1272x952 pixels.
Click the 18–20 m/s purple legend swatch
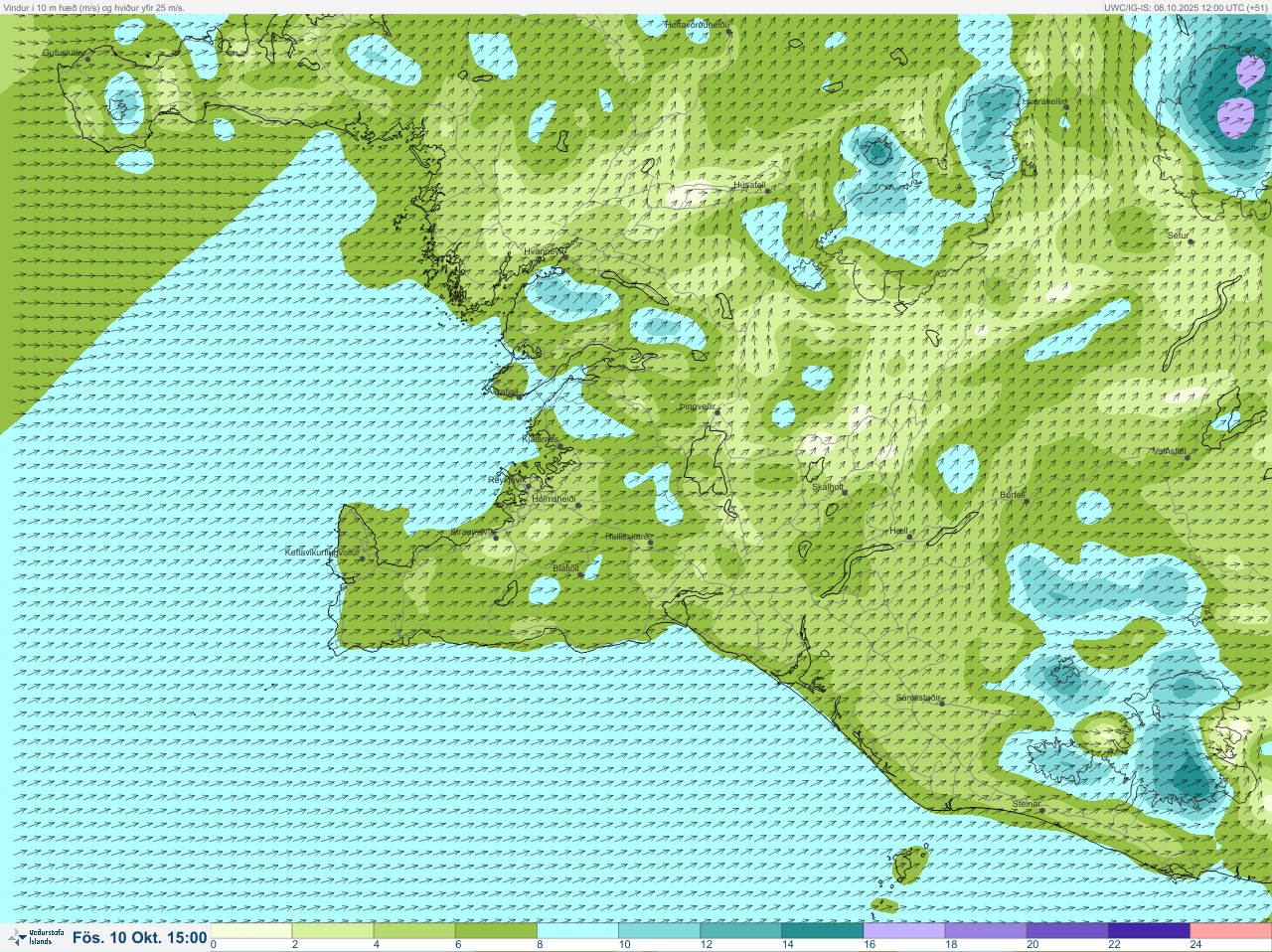(x=985, y=931)
